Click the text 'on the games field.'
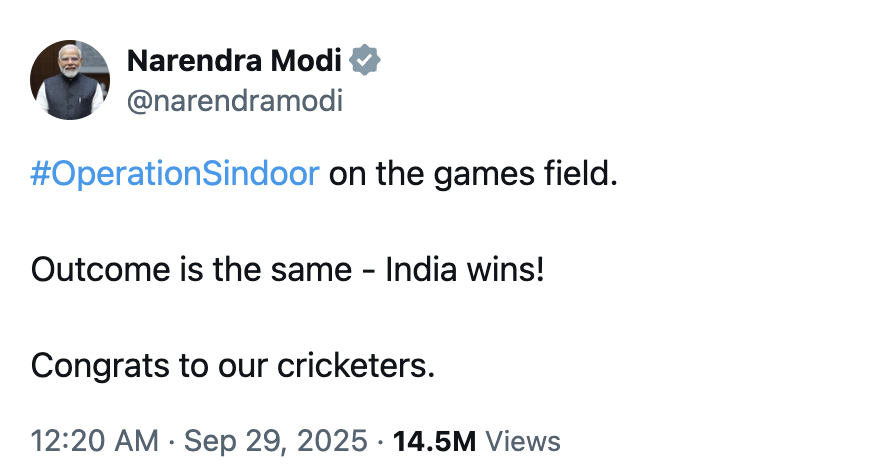The width and height of the screenshot is (886, 472). click(474, 174)
